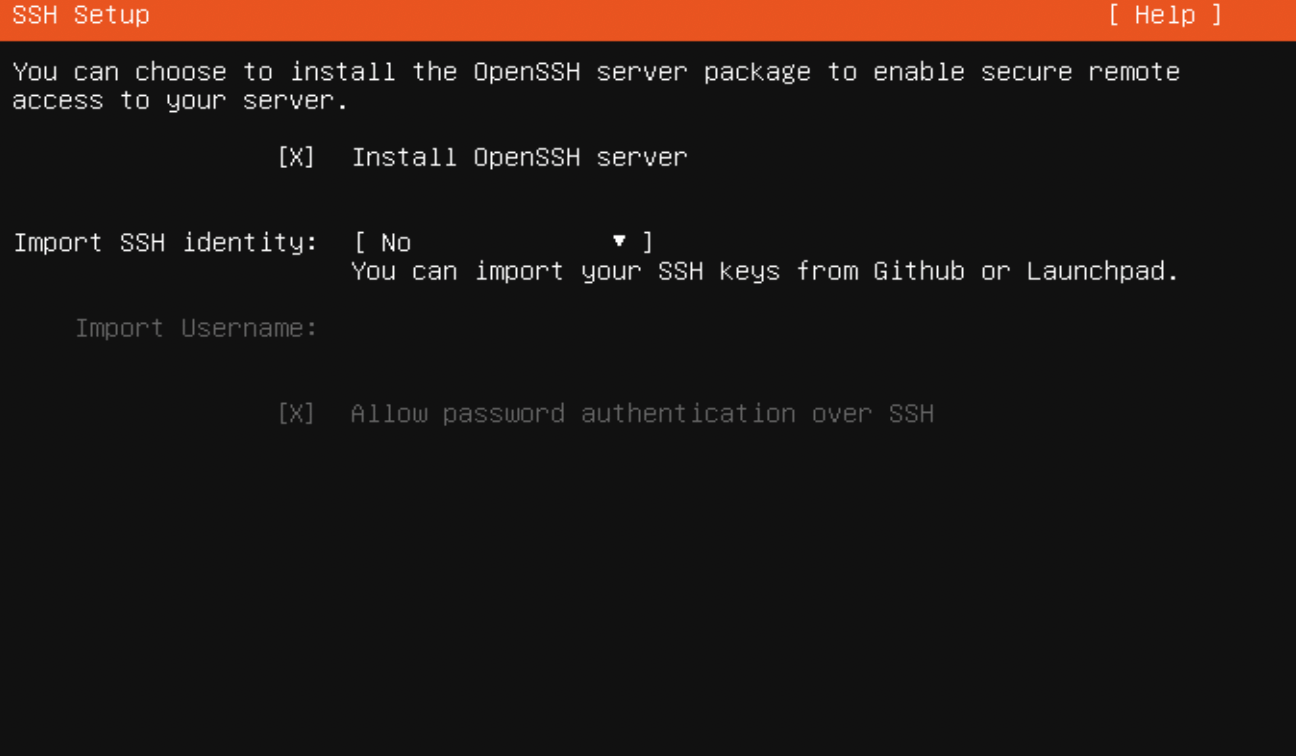This screenshot has height=756, width=1296.
Task: Click the "Import Username:" label
Action: 196,328
